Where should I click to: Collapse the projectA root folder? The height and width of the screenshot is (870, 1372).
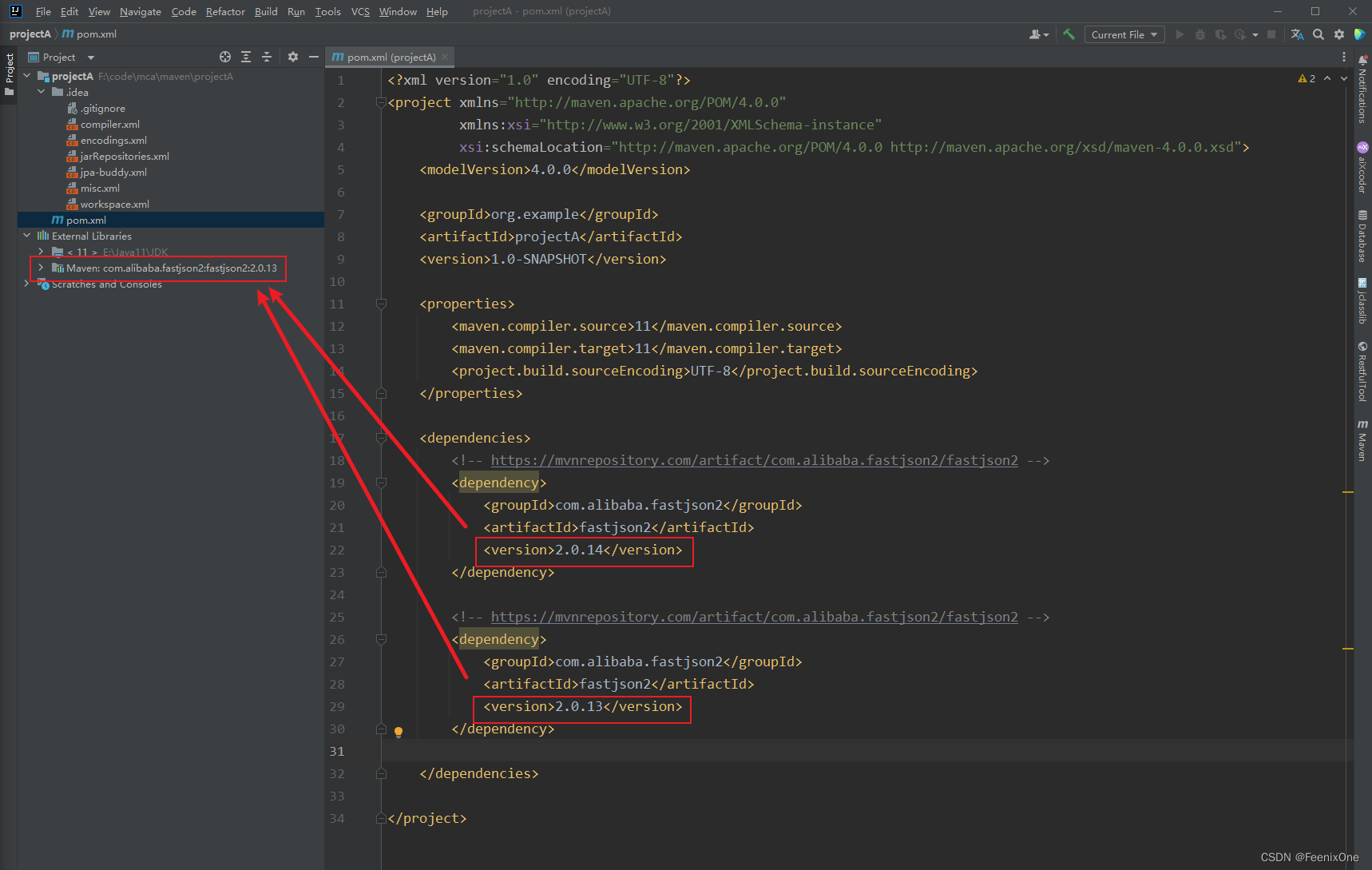pyautogui.click(x=27, y=76)
